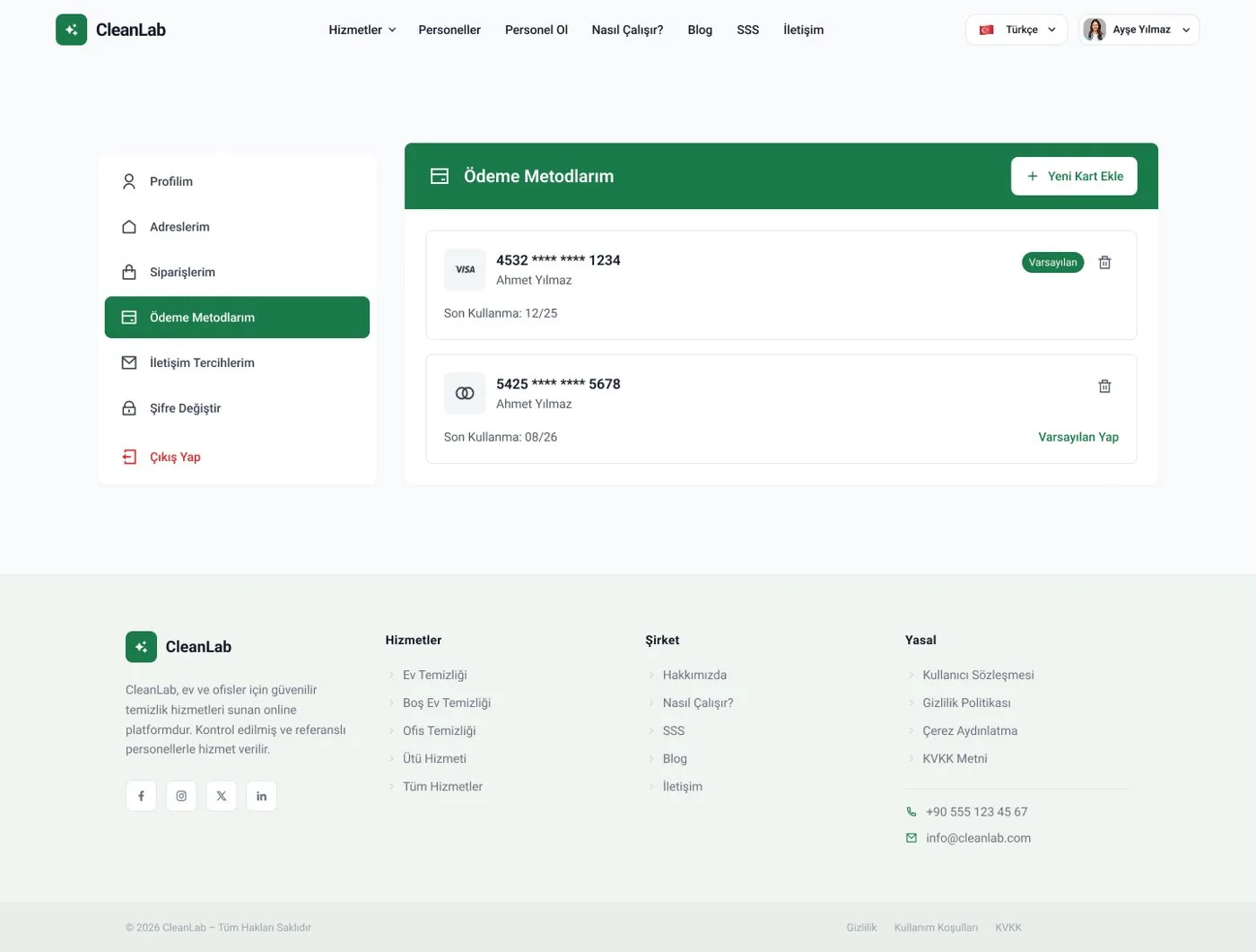
Task: Select Siparişlerim in sidebar
Action: pos(237,272)
